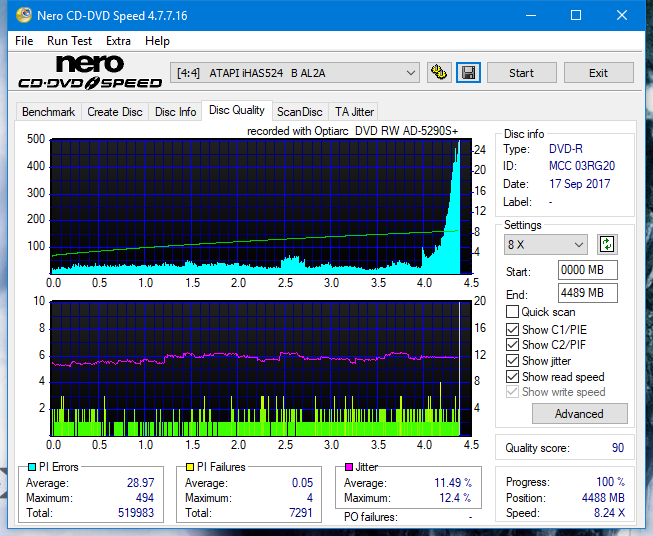Click the save floppy disk icon
The height and width of the screenshot is (536, 653).
coord(468,73)
